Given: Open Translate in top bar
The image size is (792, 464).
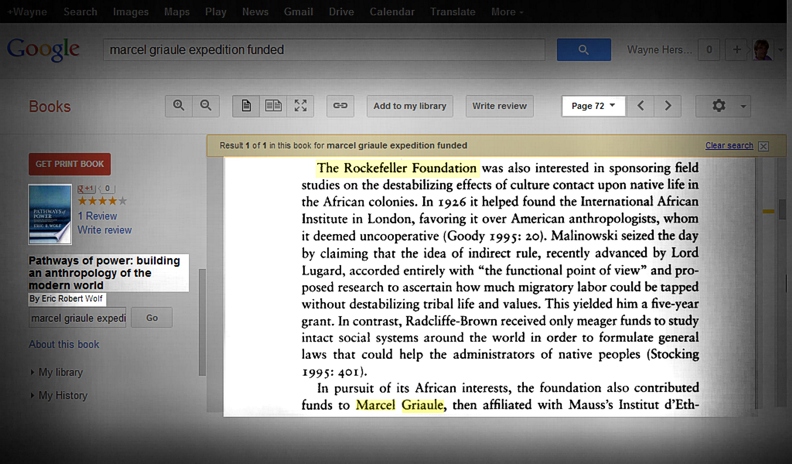Looking at the screenshot, I should pos(453,12).
